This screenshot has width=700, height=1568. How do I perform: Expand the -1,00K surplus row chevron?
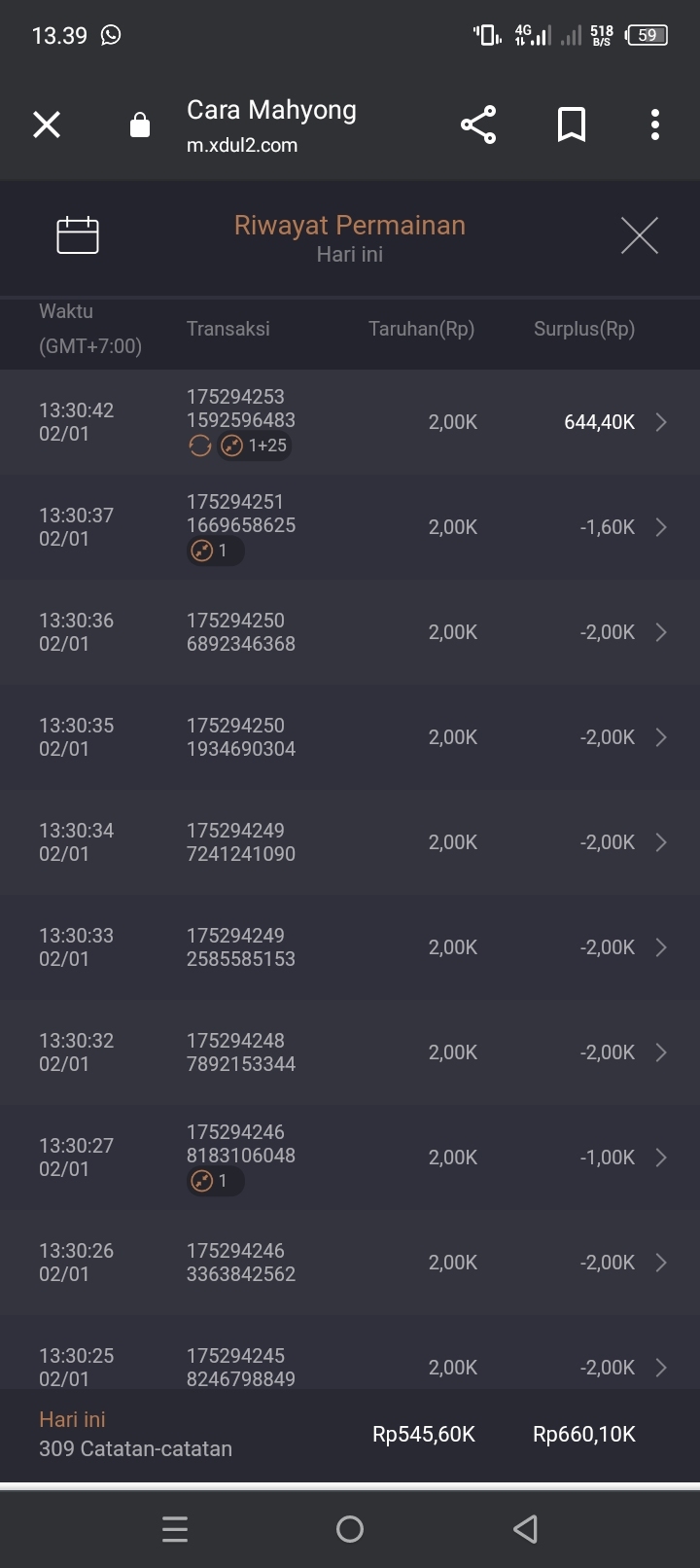coord(661,1158)
